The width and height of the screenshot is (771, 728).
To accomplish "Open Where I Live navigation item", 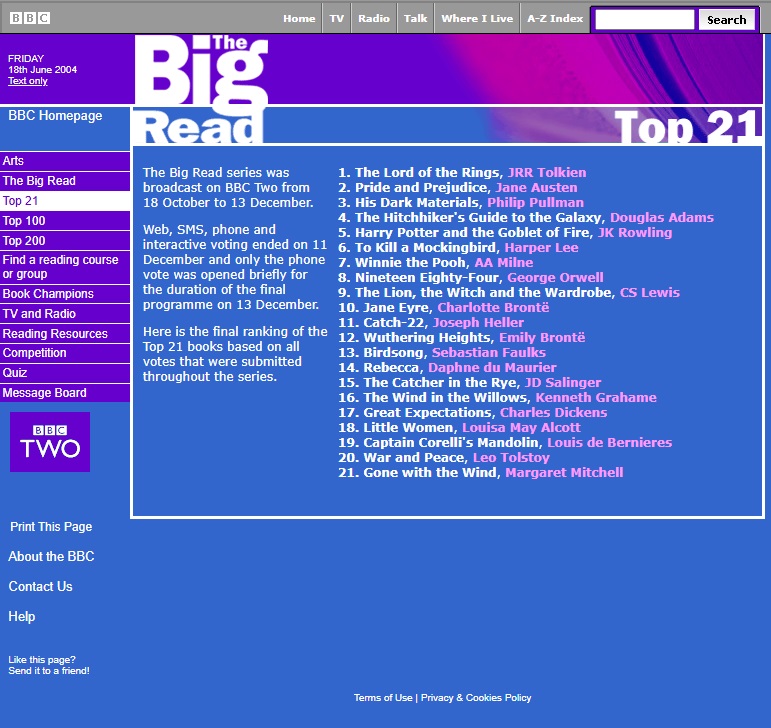I will 477,19.
